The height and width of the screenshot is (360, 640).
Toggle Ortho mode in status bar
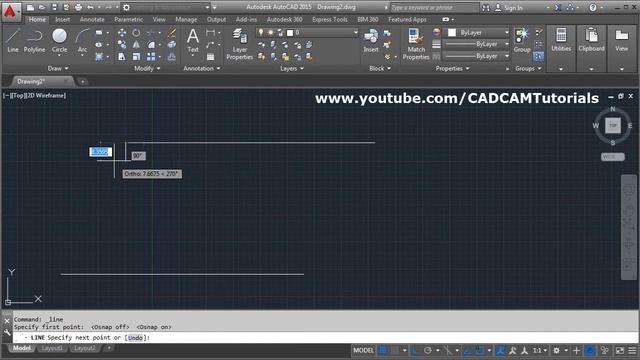pos(416,350)
